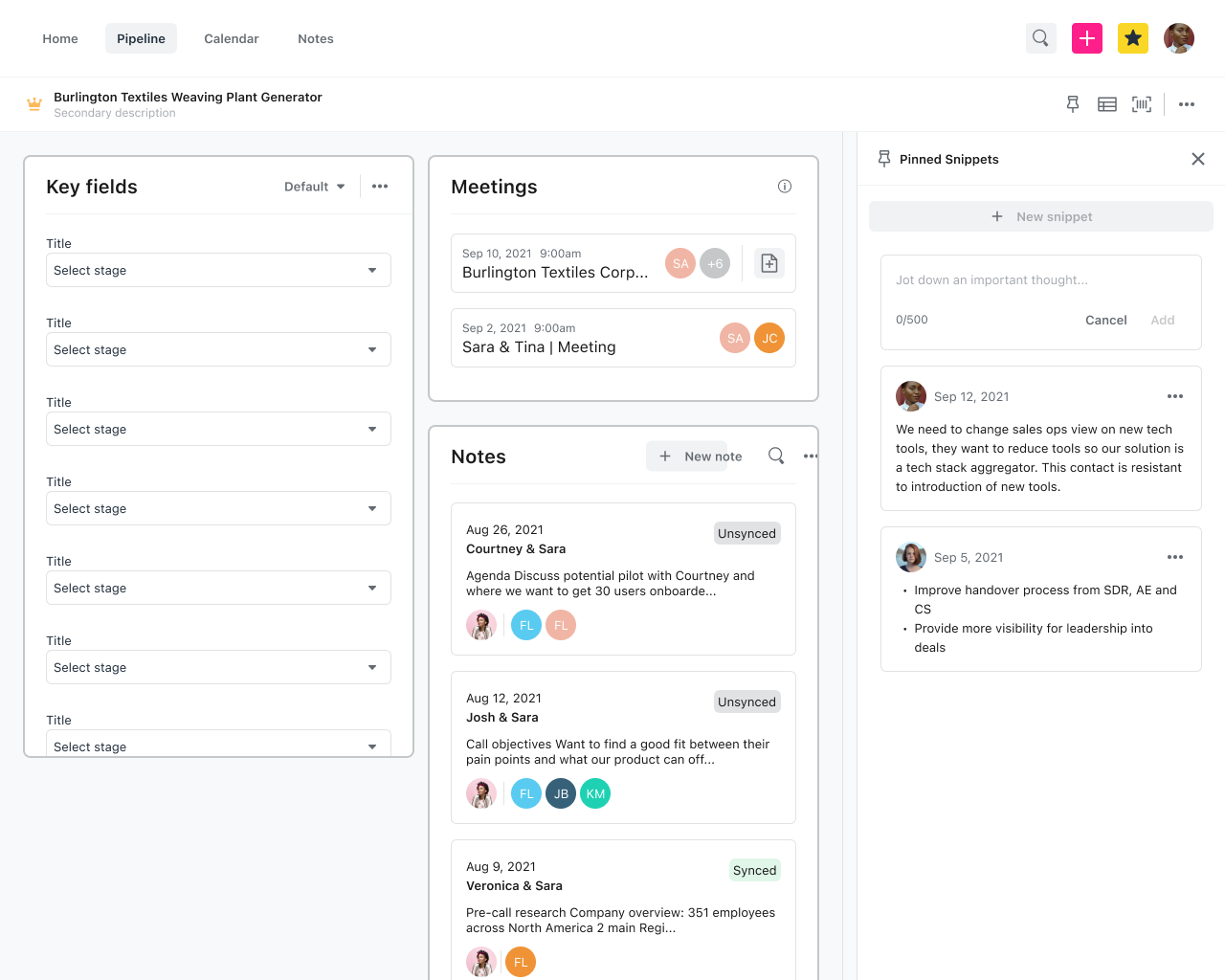This screenshot has height=980, width=1225.
Task: Click the +6 attendees badge on Burlington meeting
Action: [x=715, y=263]
